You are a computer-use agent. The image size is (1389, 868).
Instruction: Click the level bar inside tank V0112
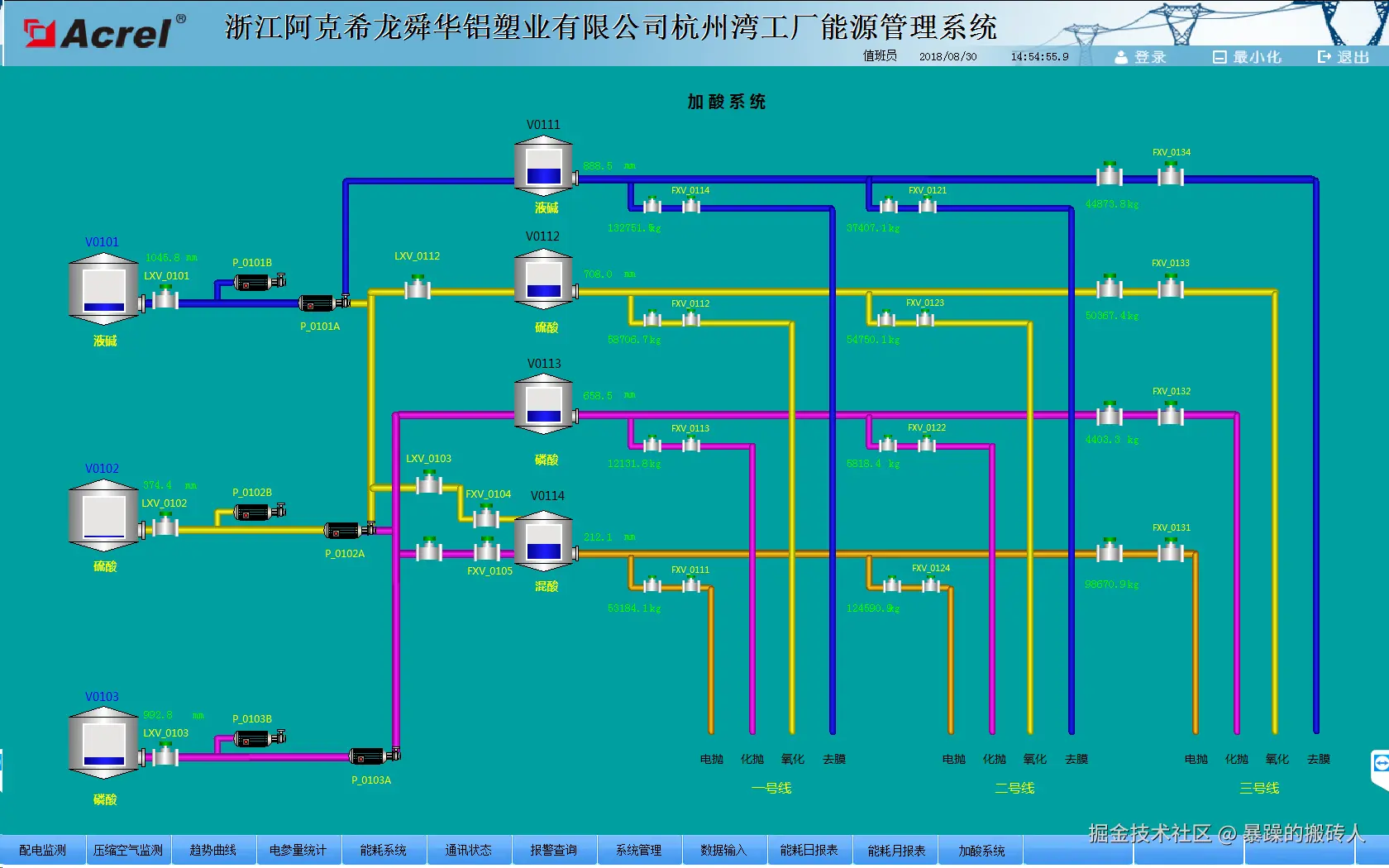[543, 289]
